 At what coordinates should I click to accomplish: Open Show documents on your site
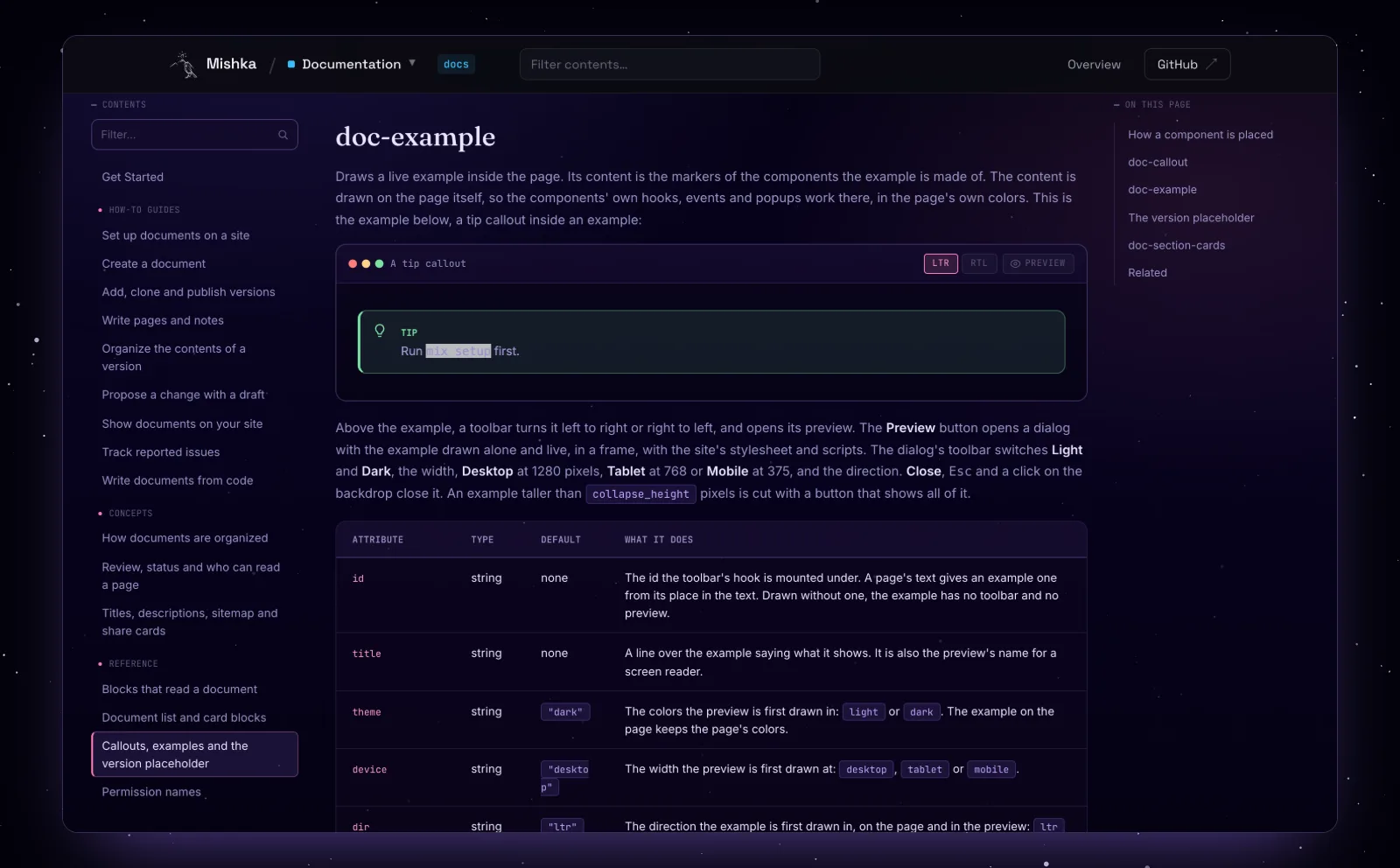click(182, 423)
